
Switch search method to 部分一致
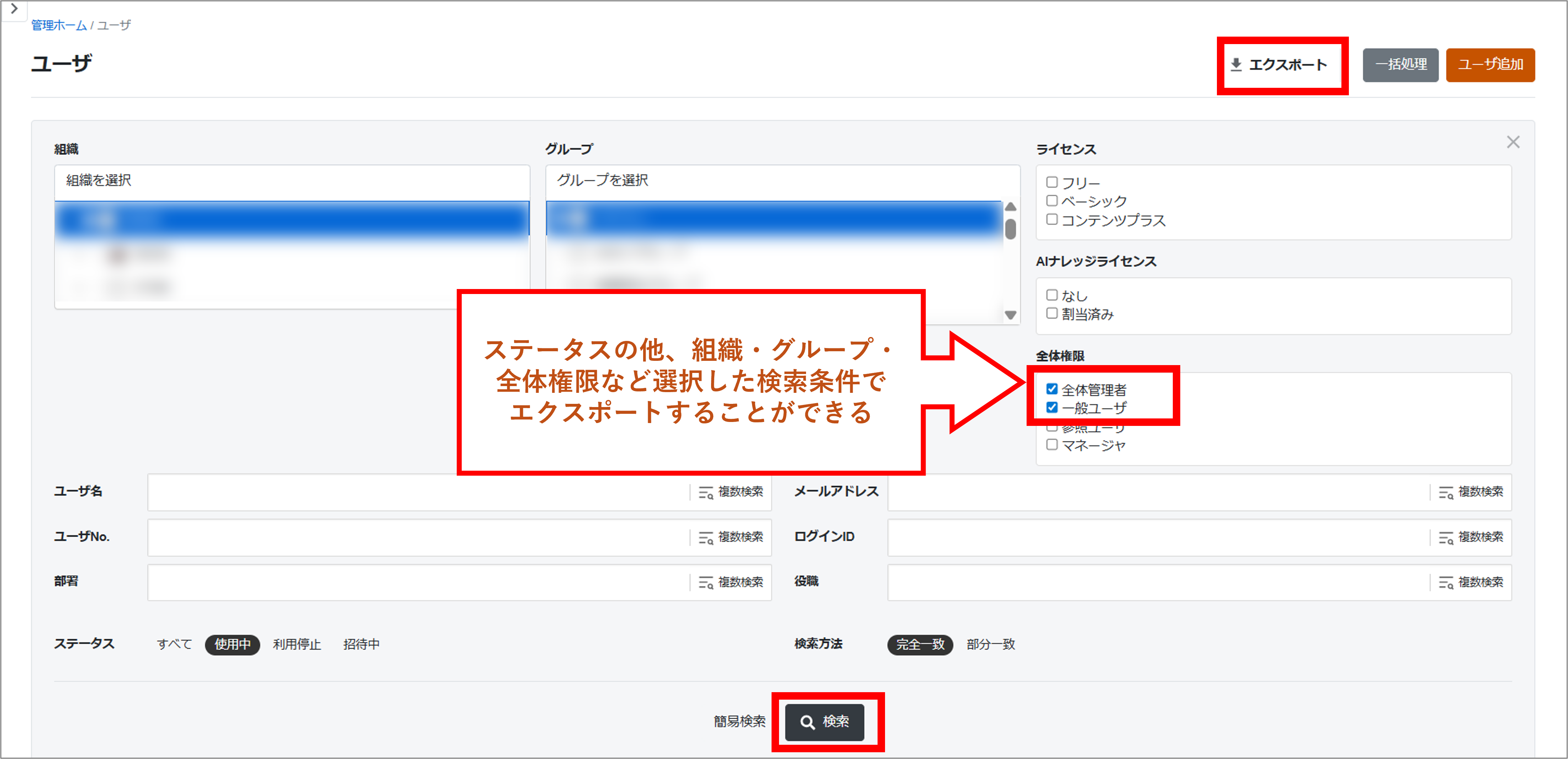(x=990, y=645)
